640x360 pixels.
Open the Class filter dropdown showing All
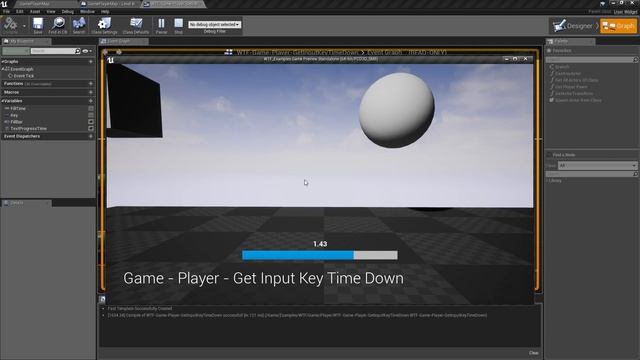(598, 165)
